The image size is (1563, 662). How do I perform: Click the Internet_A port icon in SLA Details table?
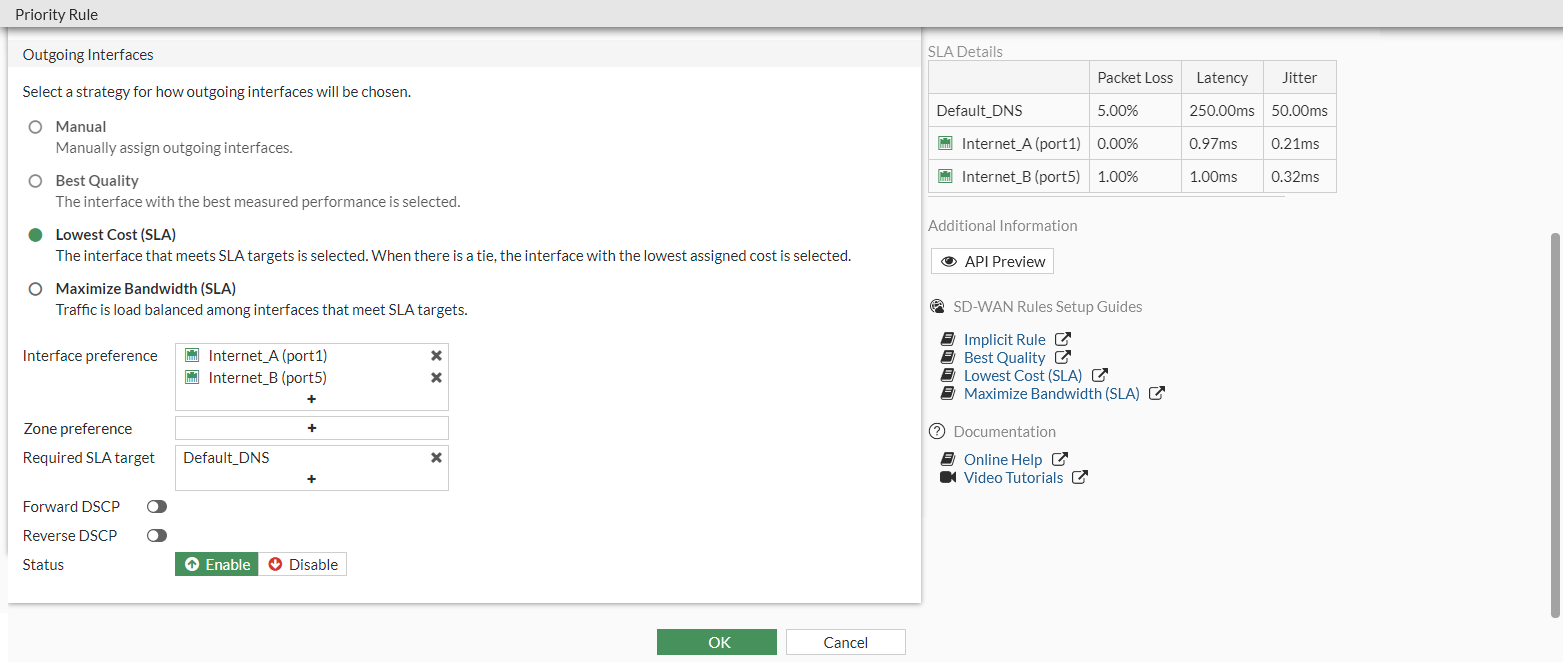coord(945,143)
